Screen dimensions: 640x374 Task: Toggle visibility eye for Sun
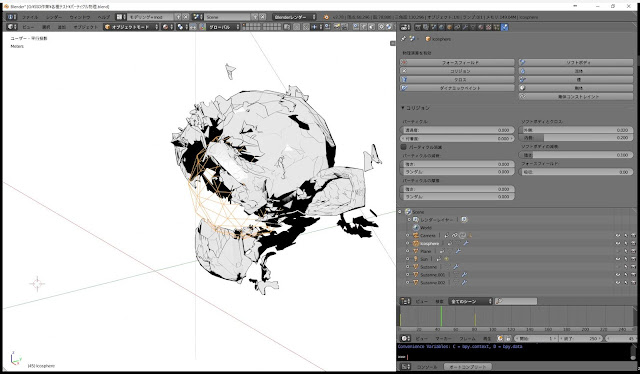pos(618,259)
